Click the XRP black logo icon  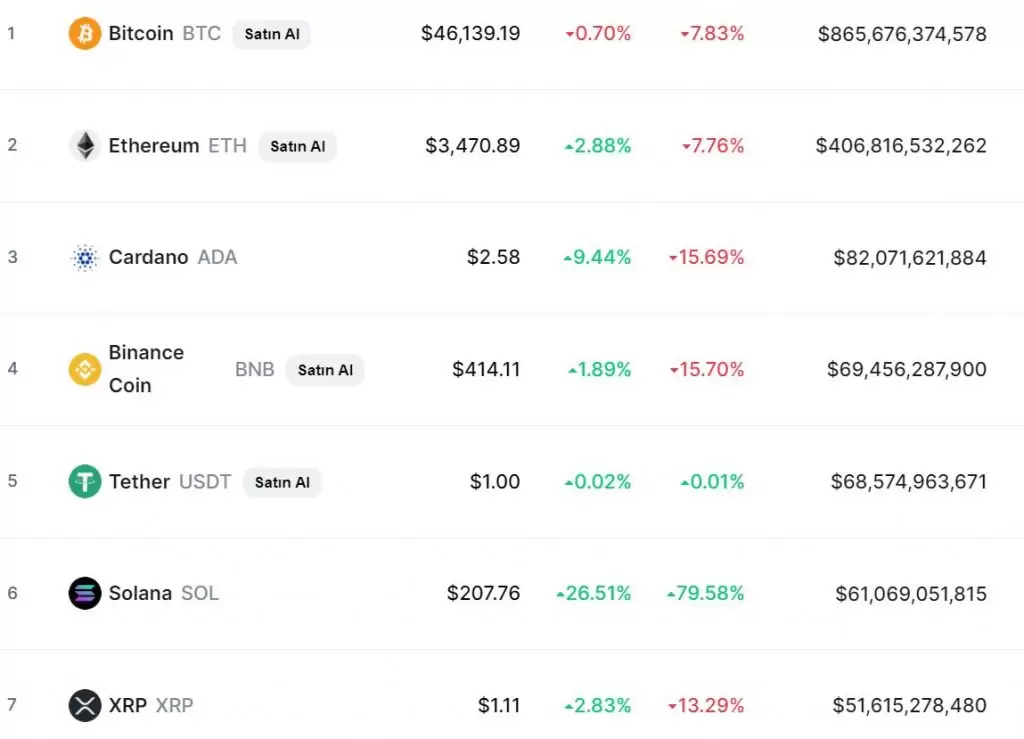click(85, 706)
